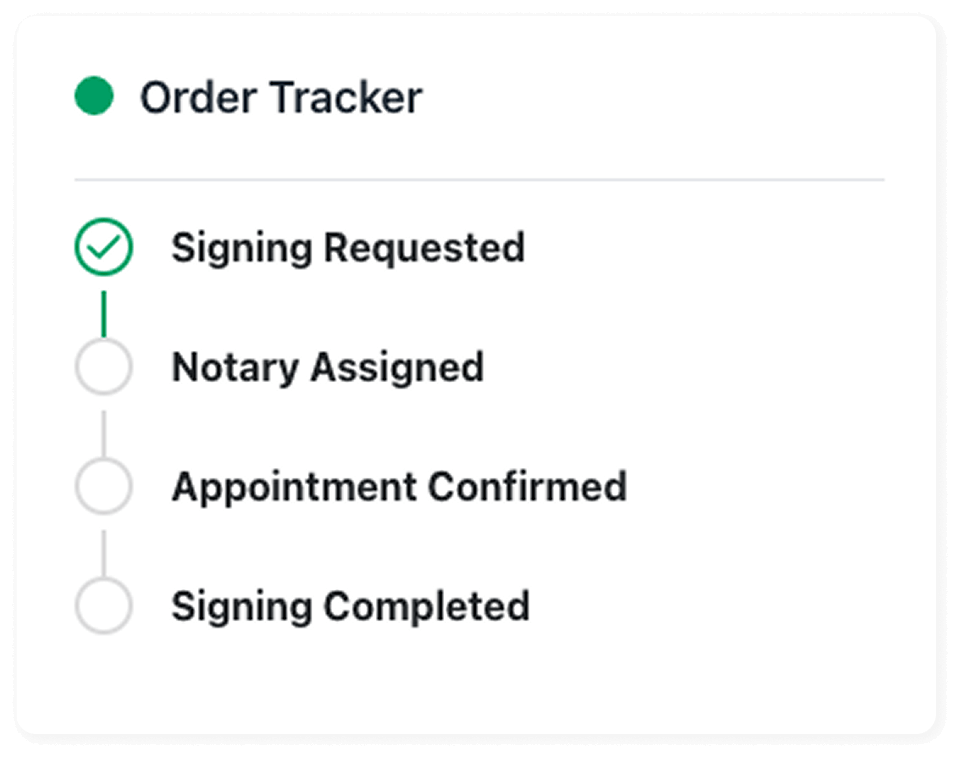Click the gray connector below Notary Assigned
960x758 pixels.
103,433
